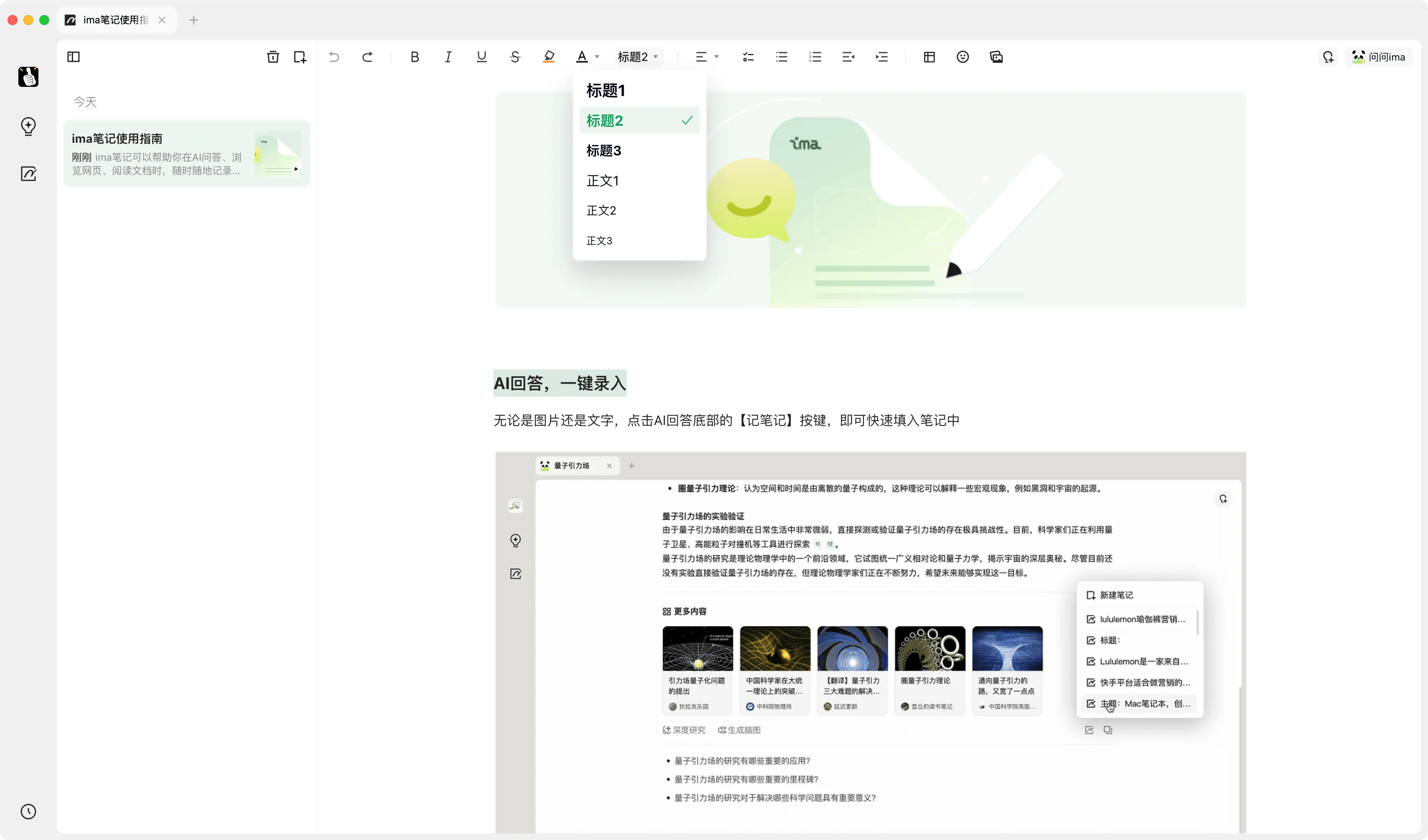Viewport: 1428px width, 840px height.
Task: Toggle the note list sidebar panel
Action: 73,57
